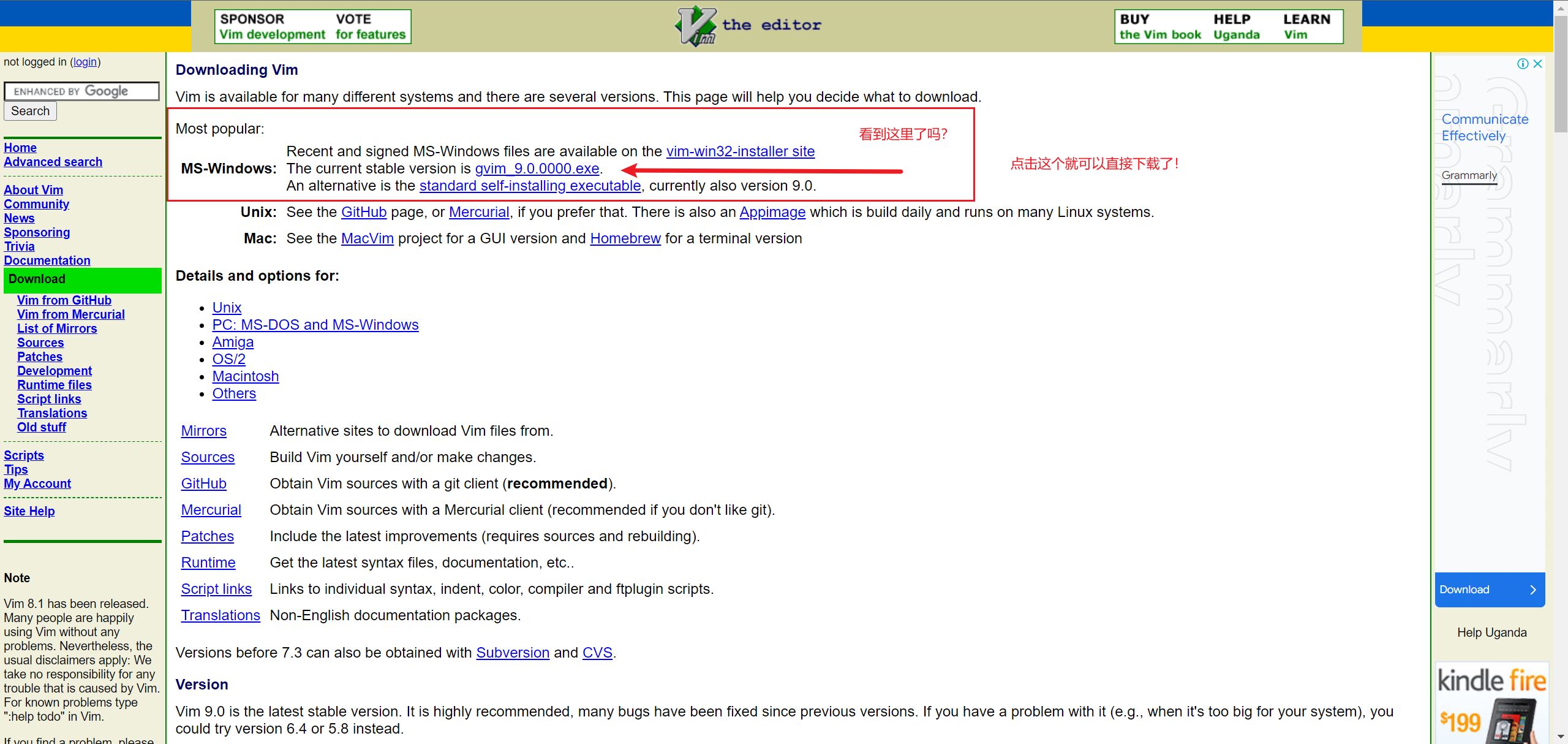Open Vim from GitHub sidebar item
Viewport: 1568px width, 744px height.
[64, 300]
